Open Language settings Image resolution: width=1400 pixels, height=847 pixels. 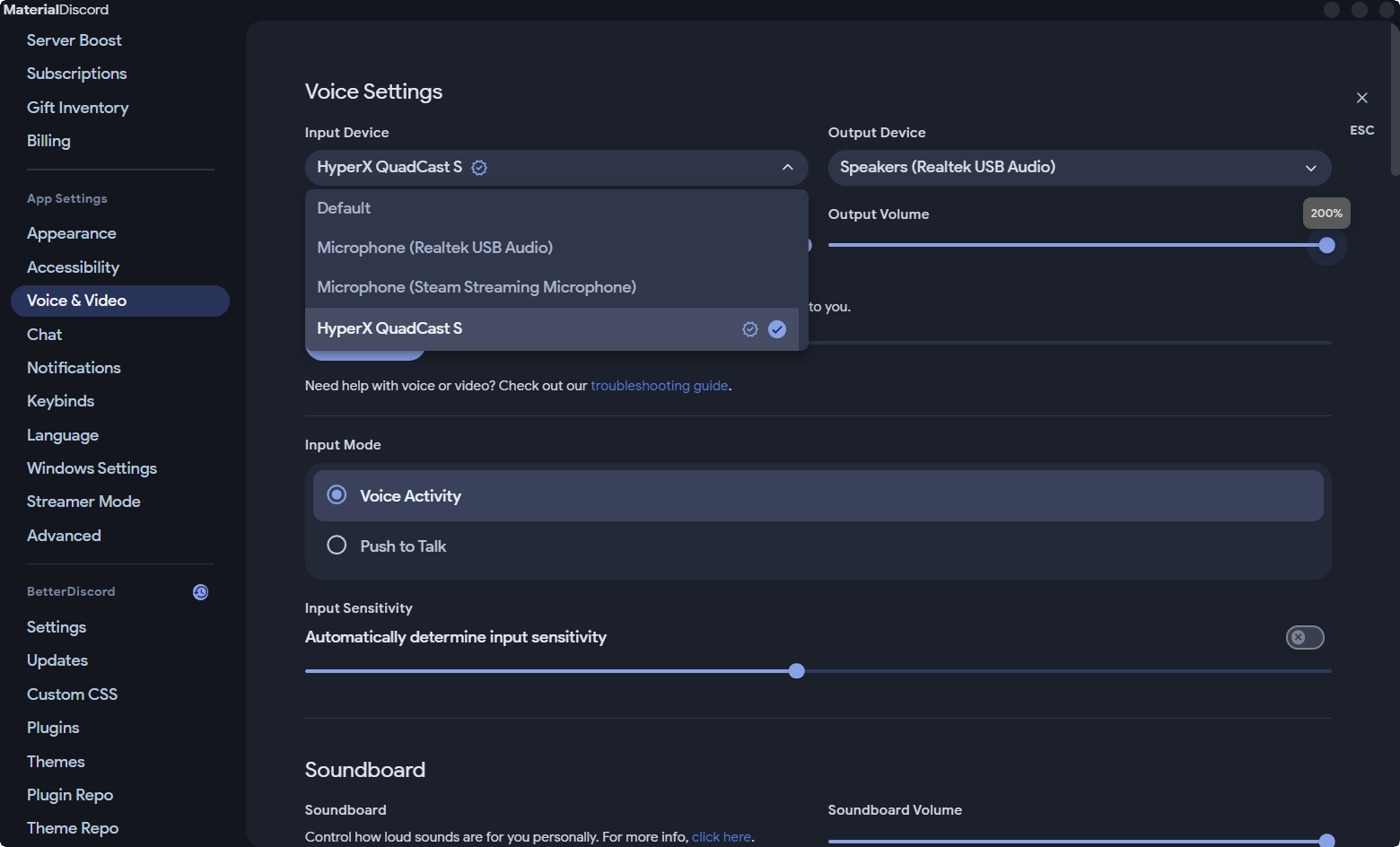pyautogui.click(x=63, y=435)
